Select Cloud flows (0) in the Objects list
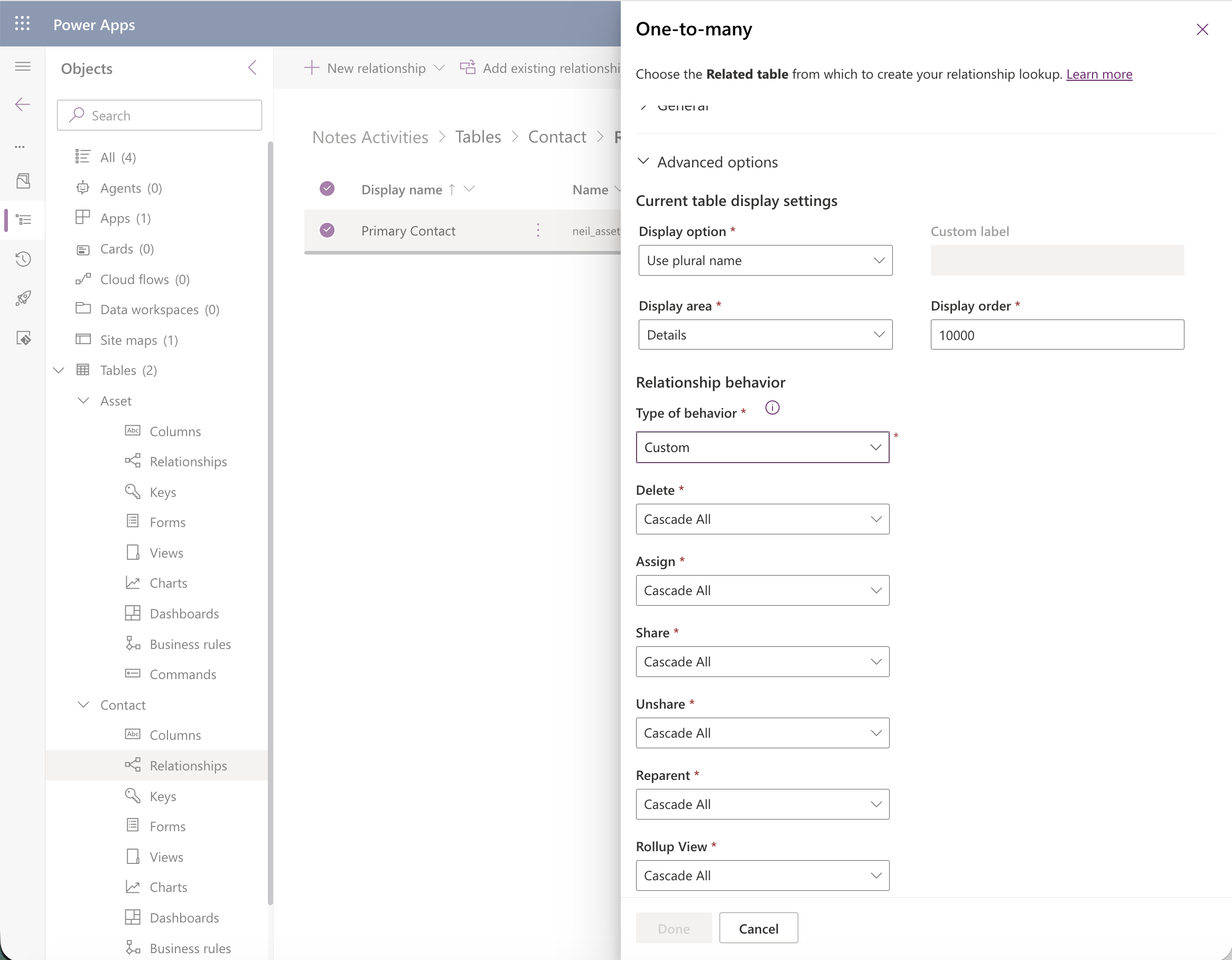The image size is (1232, 960). tap(145, 279)
